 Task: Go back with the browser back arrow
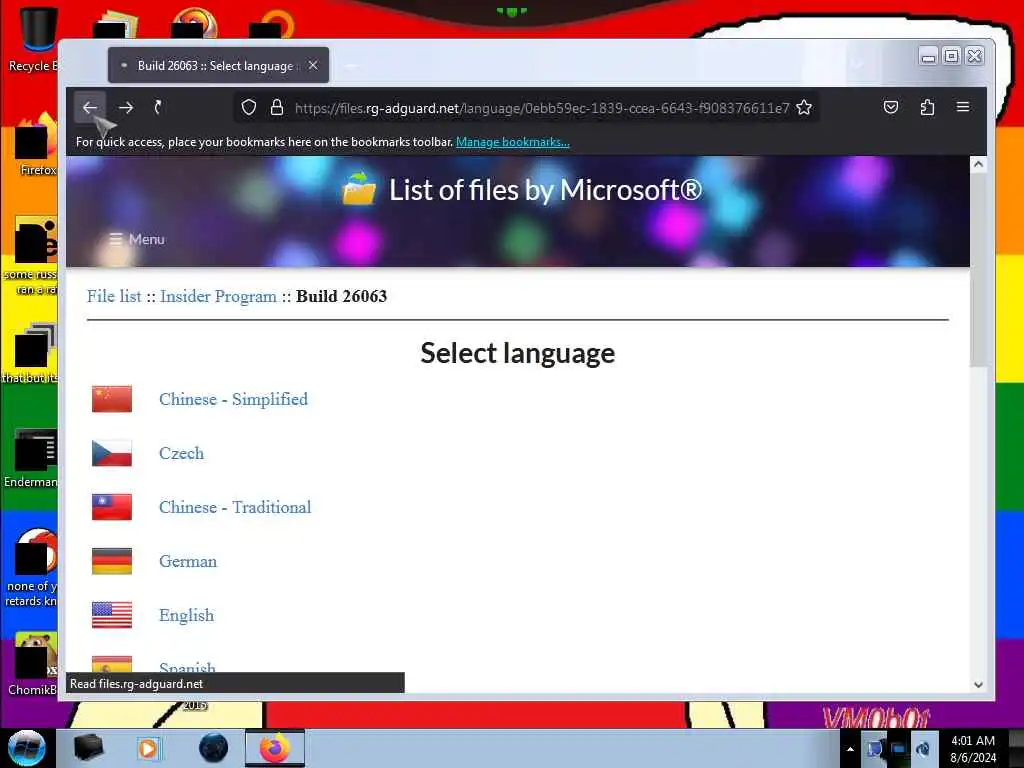click(89, 108)
